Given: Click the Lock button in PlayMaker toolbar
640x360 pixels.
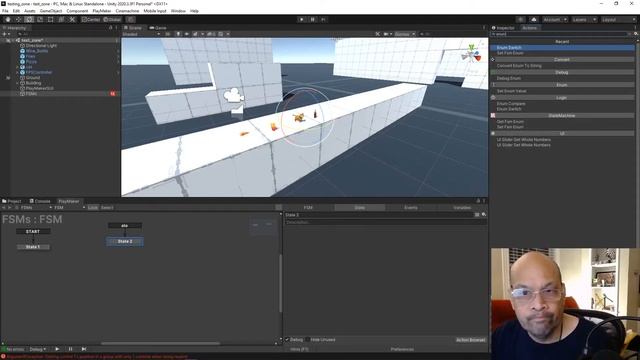Looking at the screenshot, I should tap(93, 207).
